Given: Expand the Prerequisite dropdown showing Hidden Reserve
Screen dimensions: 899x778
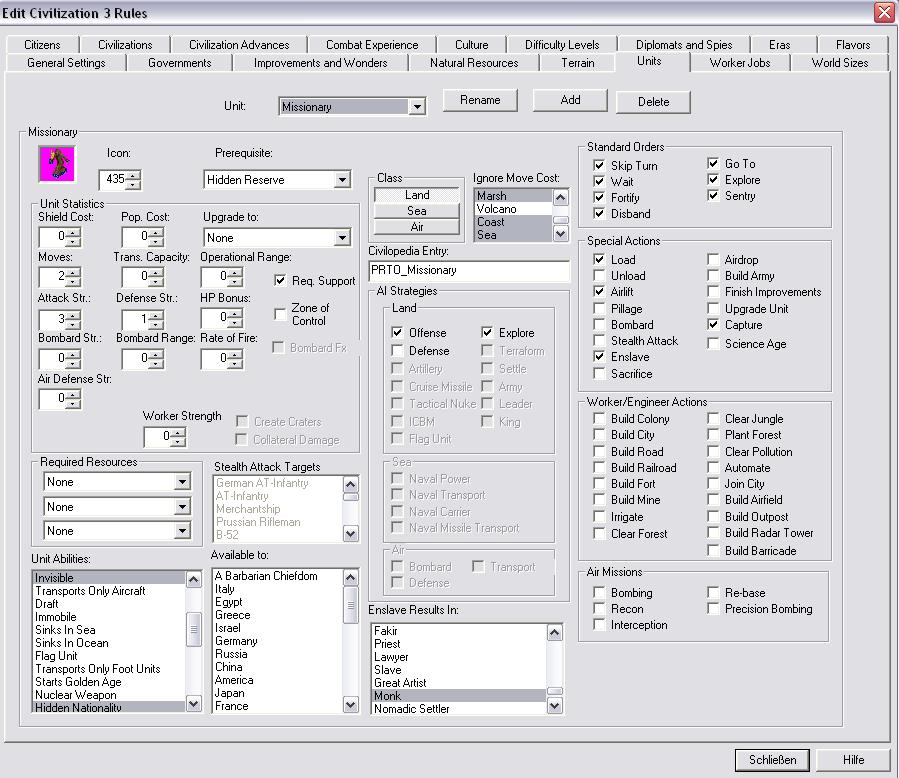Looking at the screenshot, I should (342, 180).
